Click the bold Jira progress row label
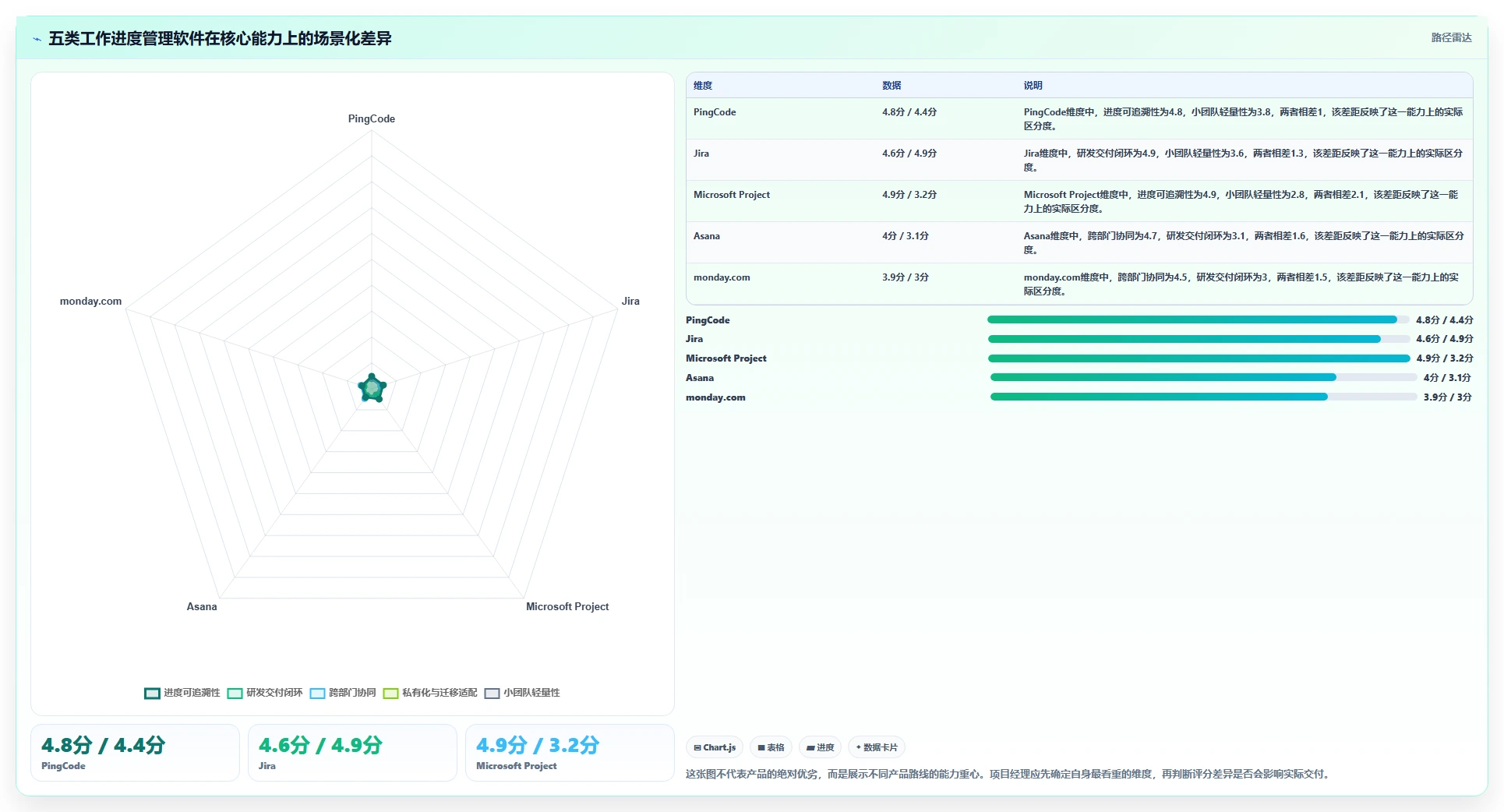 point(694,339)
